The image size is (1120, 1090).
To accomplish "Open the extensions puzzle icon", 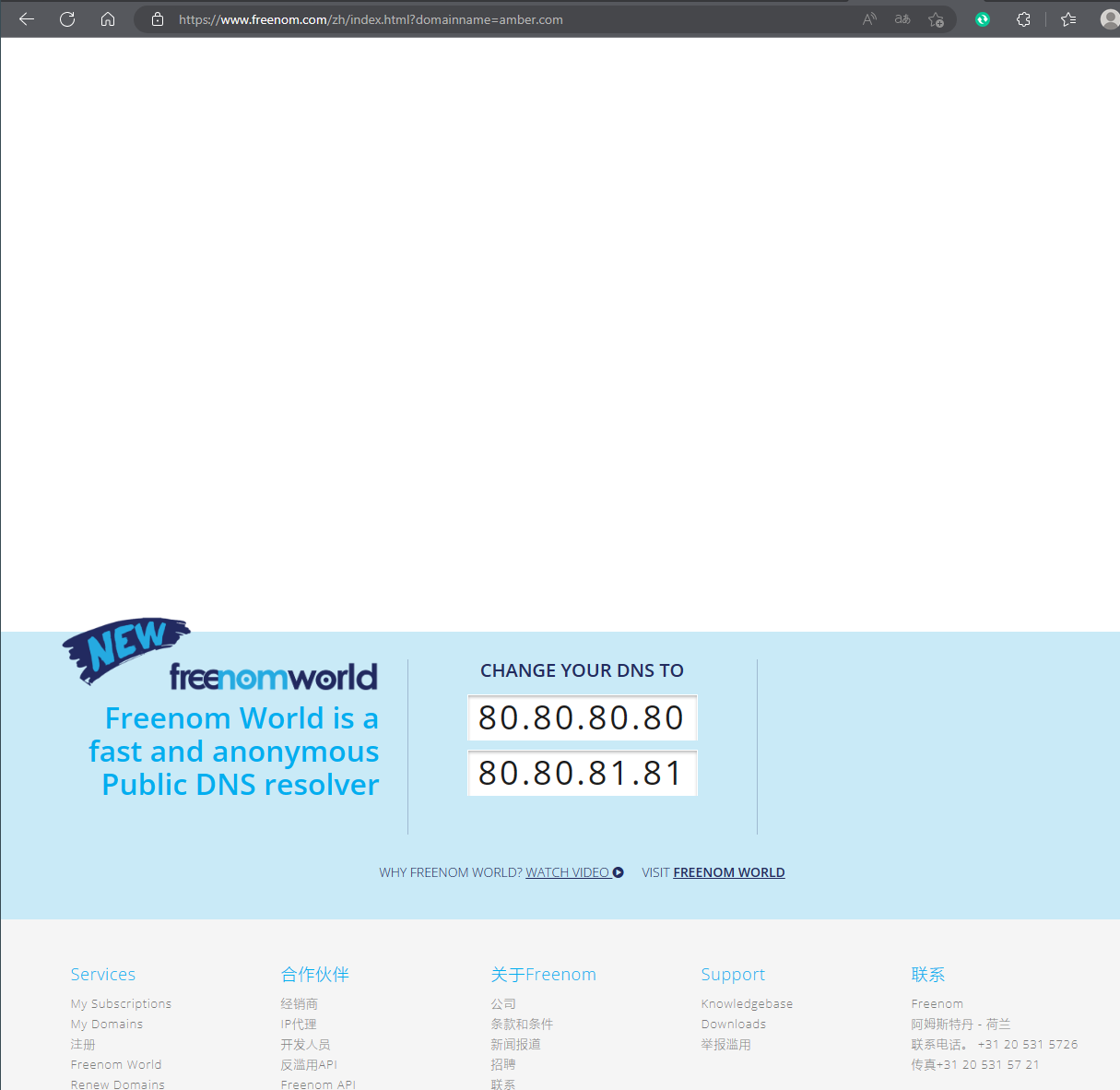I will point(1023,19).
